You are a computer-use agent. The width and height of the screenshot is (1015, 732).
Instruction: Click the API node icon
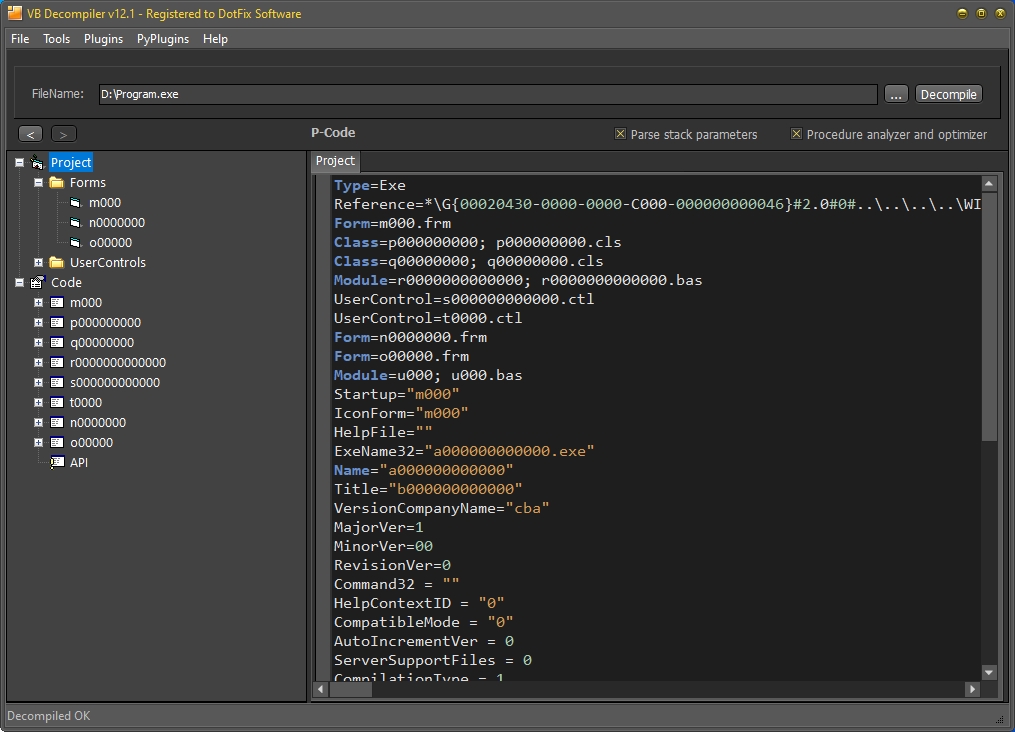click(x=57, y=462)
